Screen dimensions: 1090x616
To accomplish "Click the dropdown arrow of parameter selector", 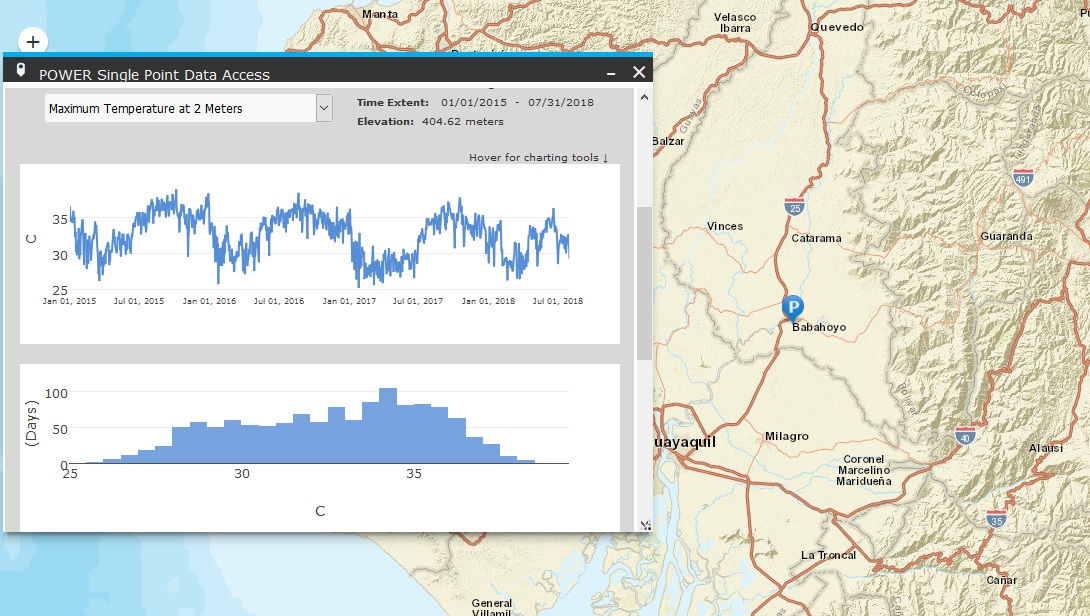I will (x=323, y=108).
